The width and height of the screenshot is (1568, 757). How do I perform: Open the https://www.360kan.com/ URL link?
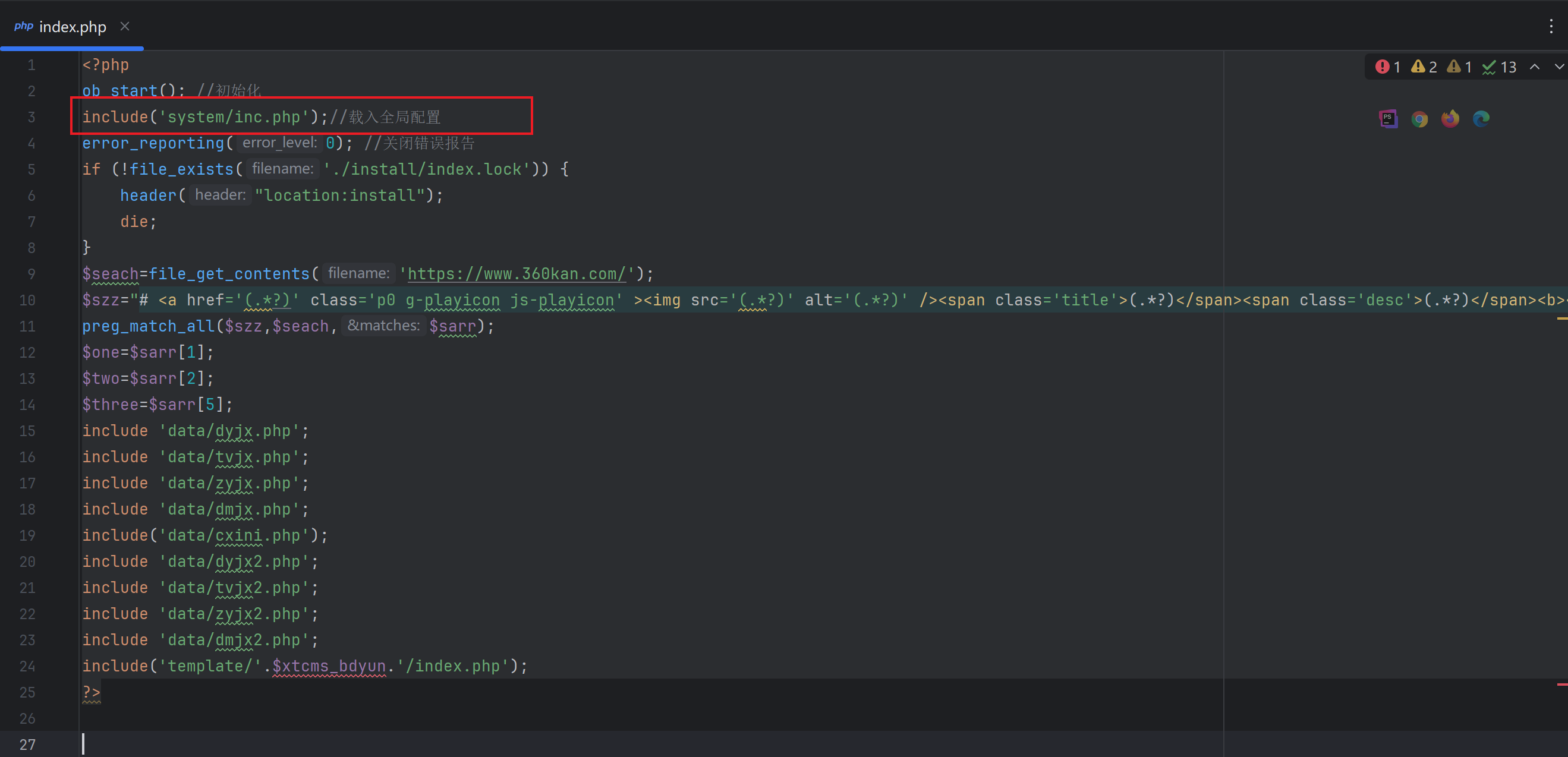pos(517,274)
